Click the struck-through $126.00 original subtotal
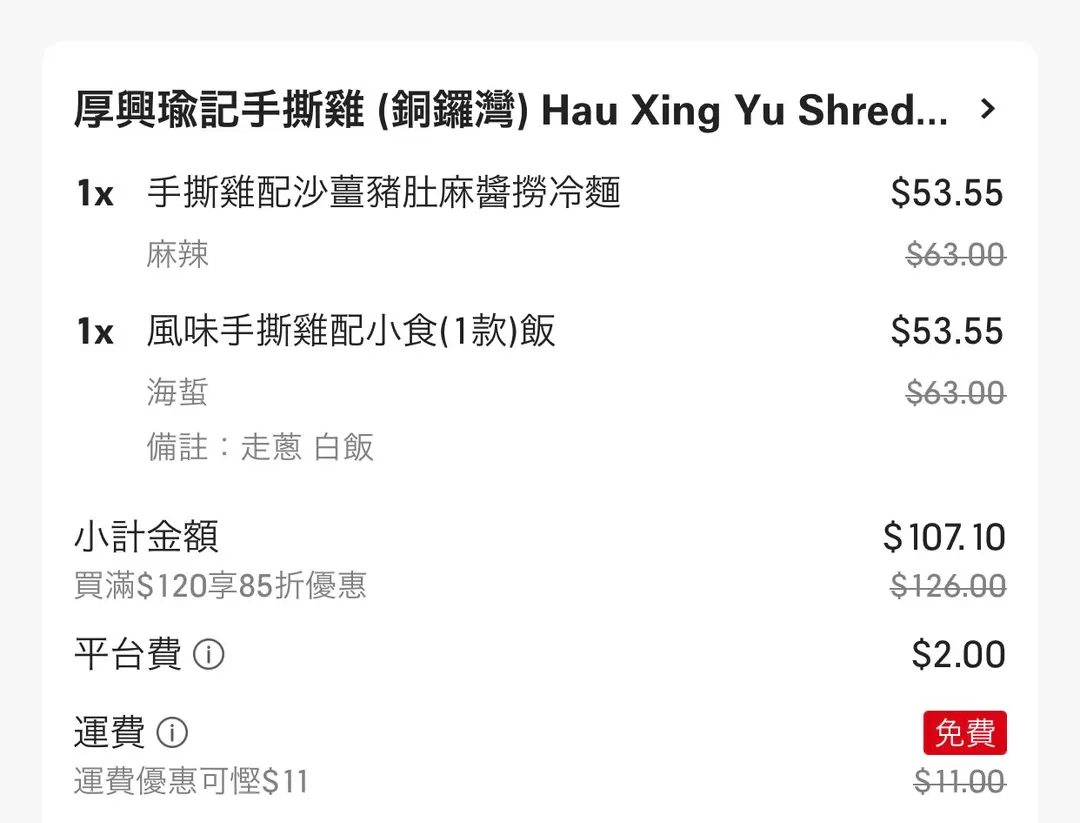Screen dimensions: 1080x823 click(948, 586)
